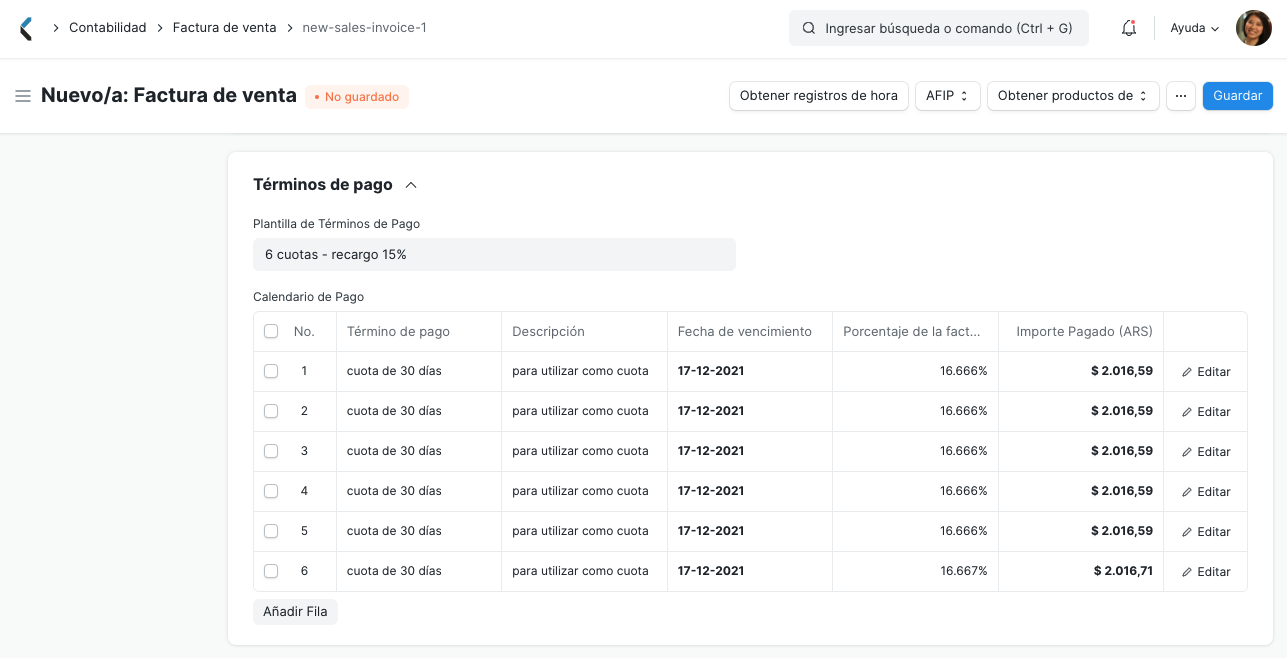
Task: Check the select-all checkbox in the table header
Action: coord(271,330)
